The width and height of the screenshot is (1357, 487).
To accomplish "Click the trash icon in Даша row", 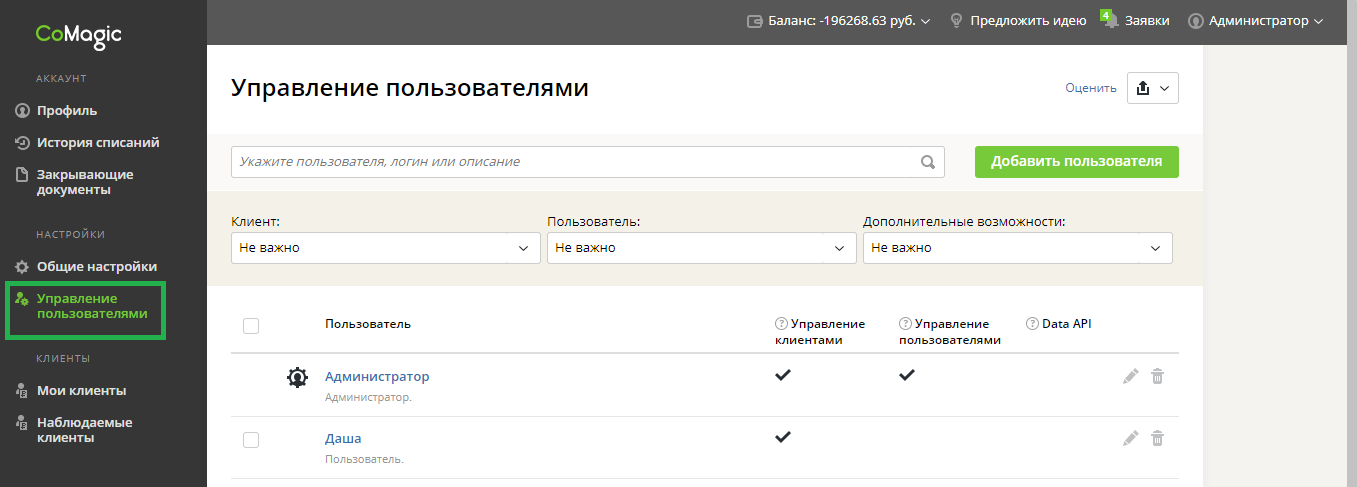I will [1157, 438].
